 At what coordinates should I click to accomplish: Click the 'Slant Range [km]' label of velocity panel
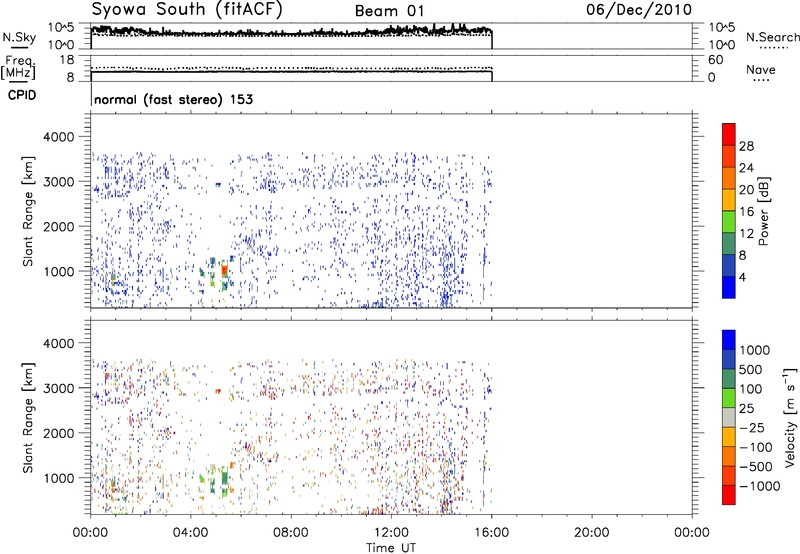(28, 418)
